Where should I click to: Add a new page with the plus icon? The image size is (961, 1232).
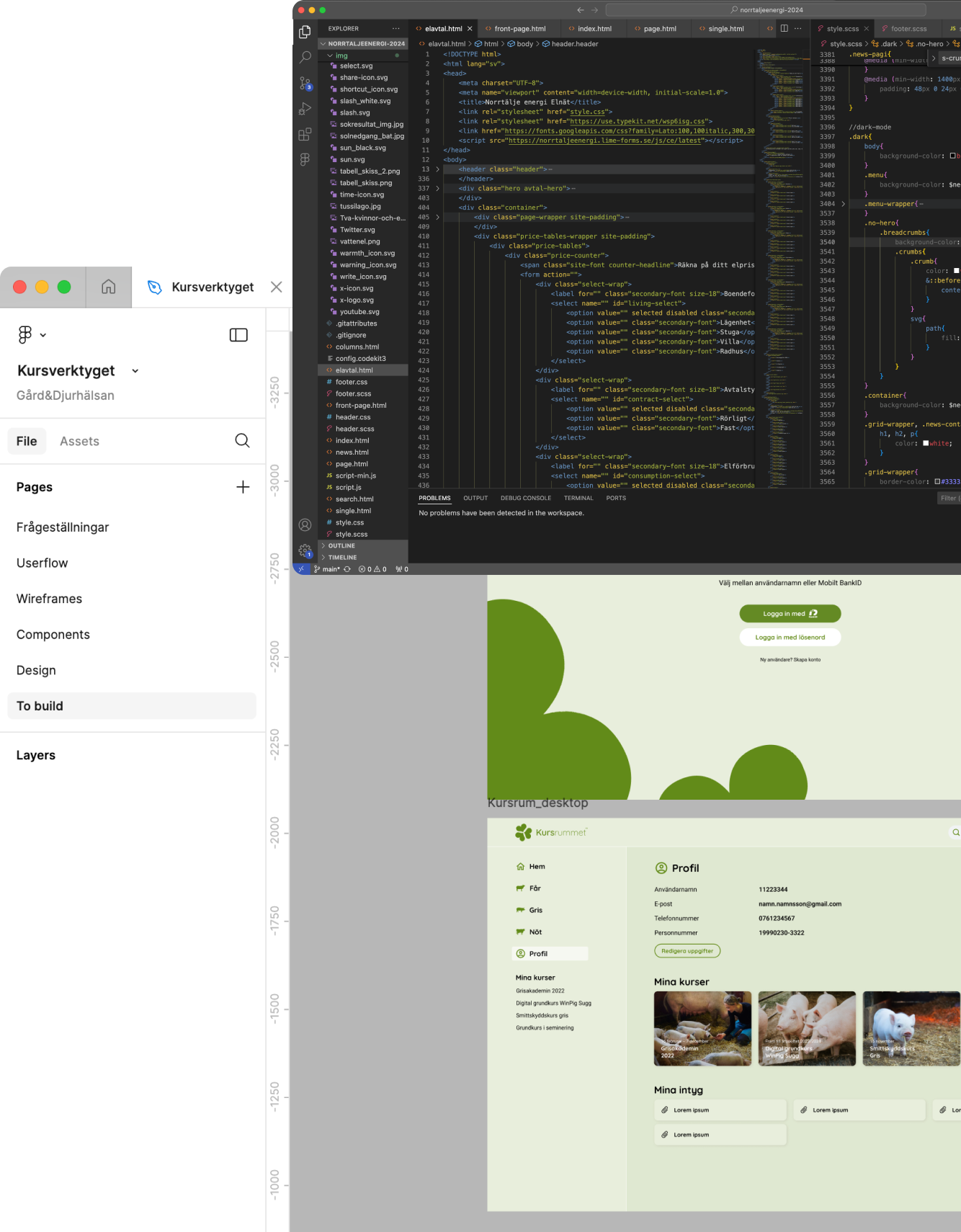243,487
